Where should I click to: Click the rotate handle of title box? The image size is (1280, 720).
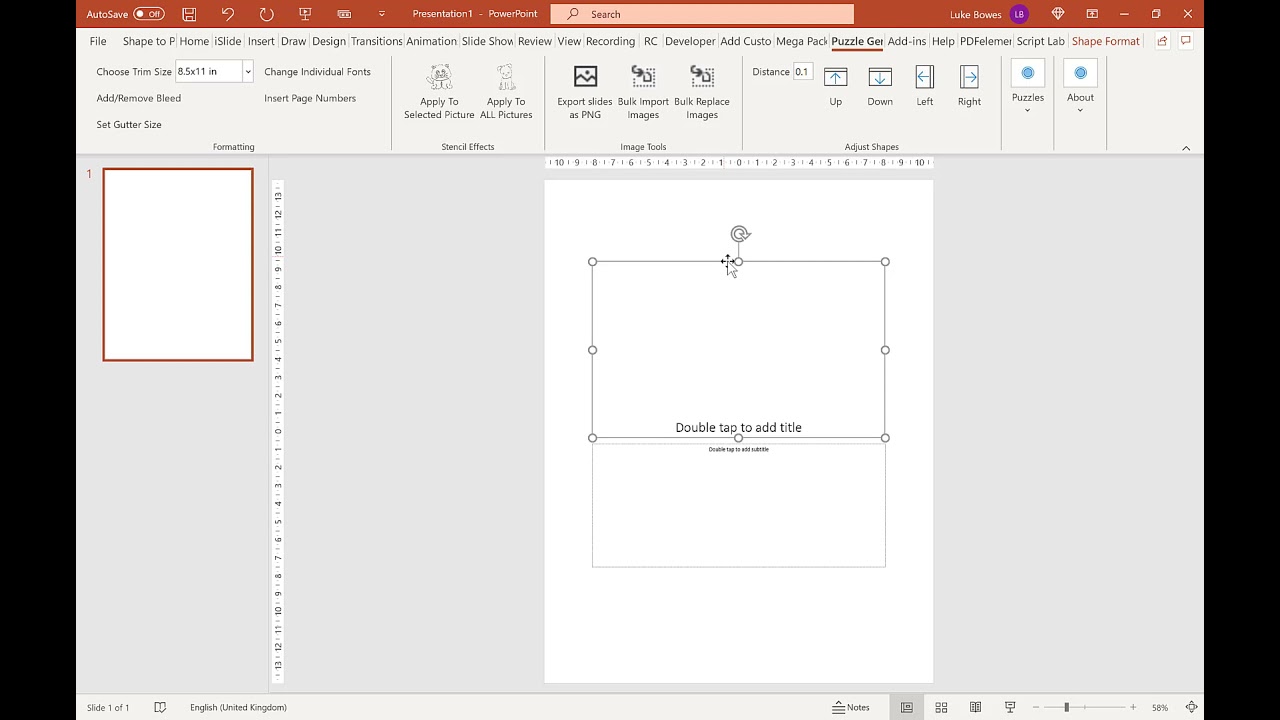pyautogui.click(x=740, y=234)
